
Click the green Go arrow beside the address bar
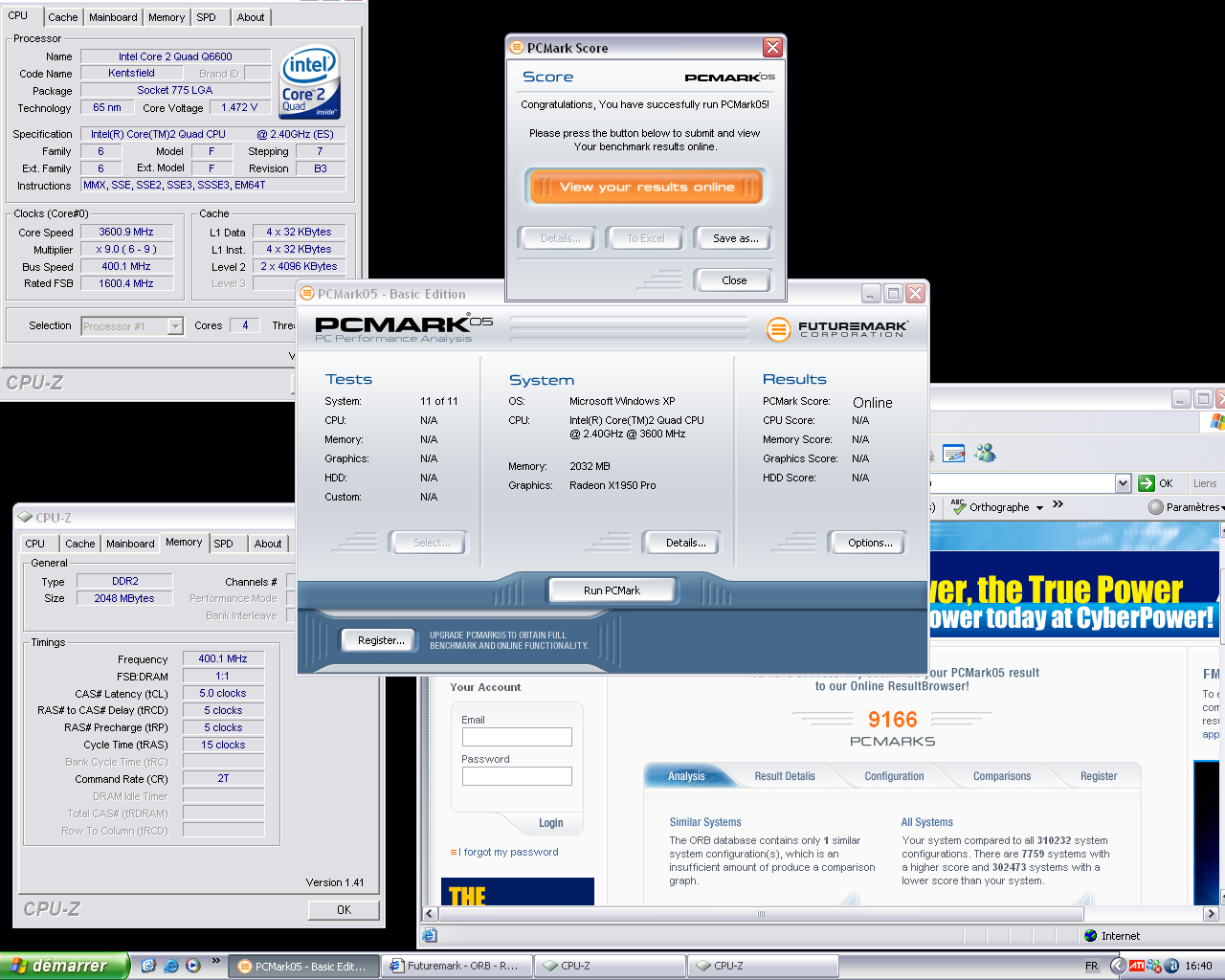pos(1147,483)
